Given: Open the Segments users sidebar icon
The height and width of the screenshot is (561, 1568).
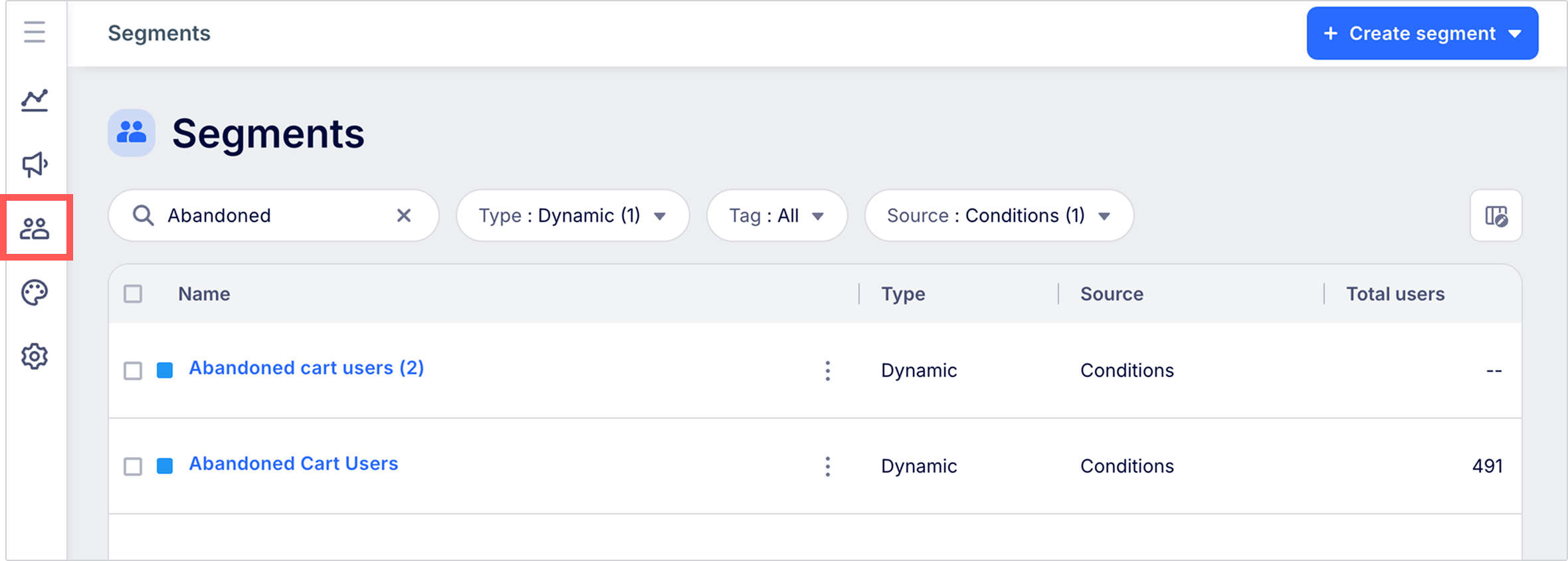Looking at the screenshot, I should coord(35,228).
